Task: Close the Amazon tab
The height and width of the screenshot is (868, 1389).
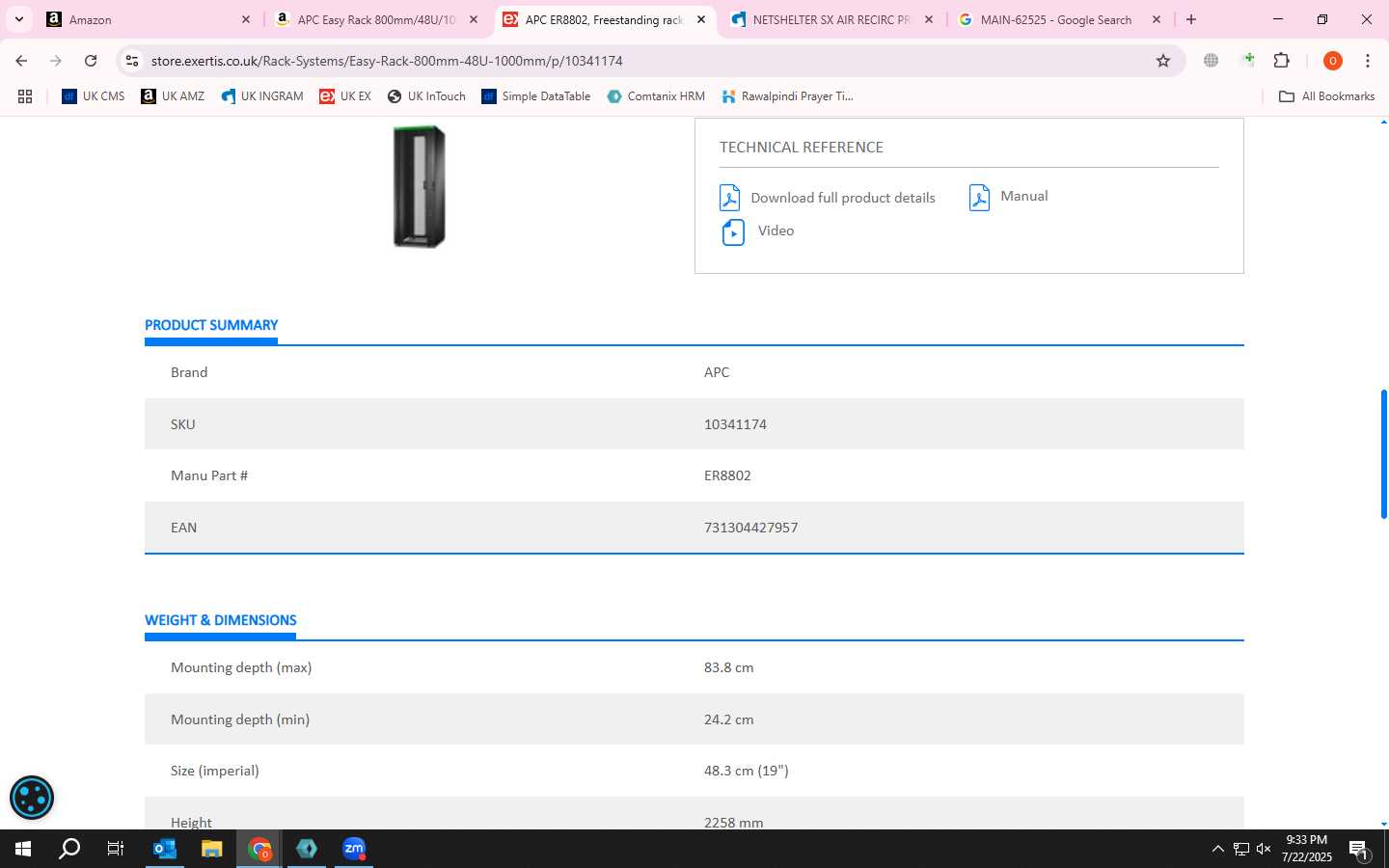Action: (245, 19)
